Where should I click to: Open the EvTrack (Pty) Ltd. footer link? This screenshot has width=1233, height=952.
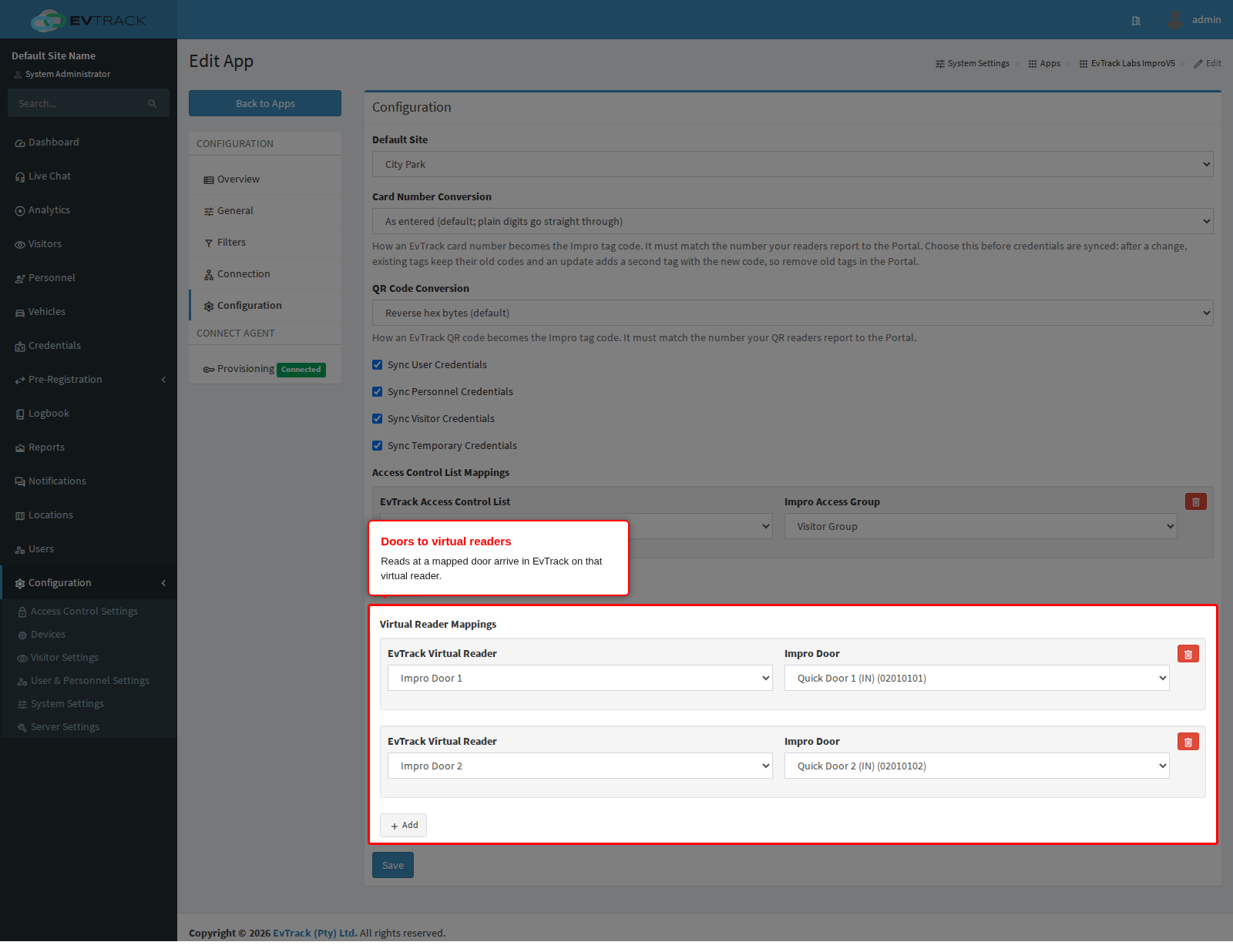315,934
